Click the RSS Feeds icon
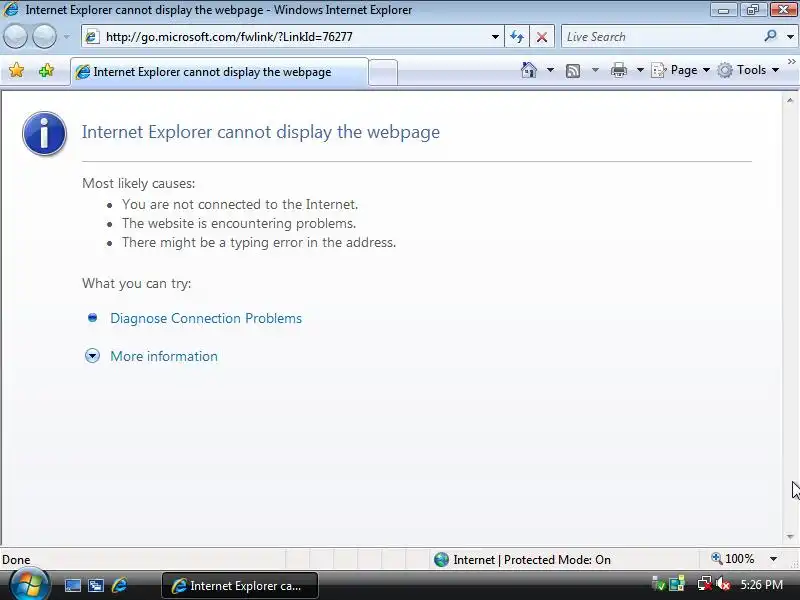The width and height of the screenshot is (800, 600). tap(573, 70)
